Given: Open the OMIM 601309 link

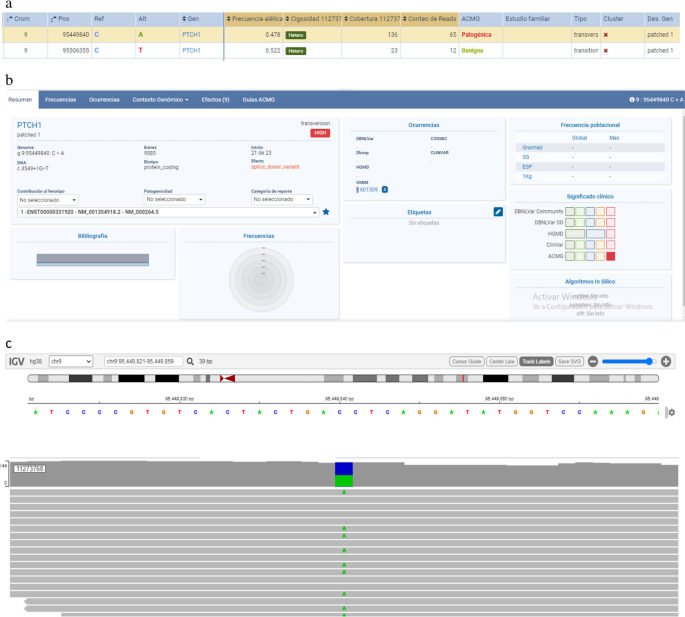Looking at the screenshot, I should coord(367,189).
